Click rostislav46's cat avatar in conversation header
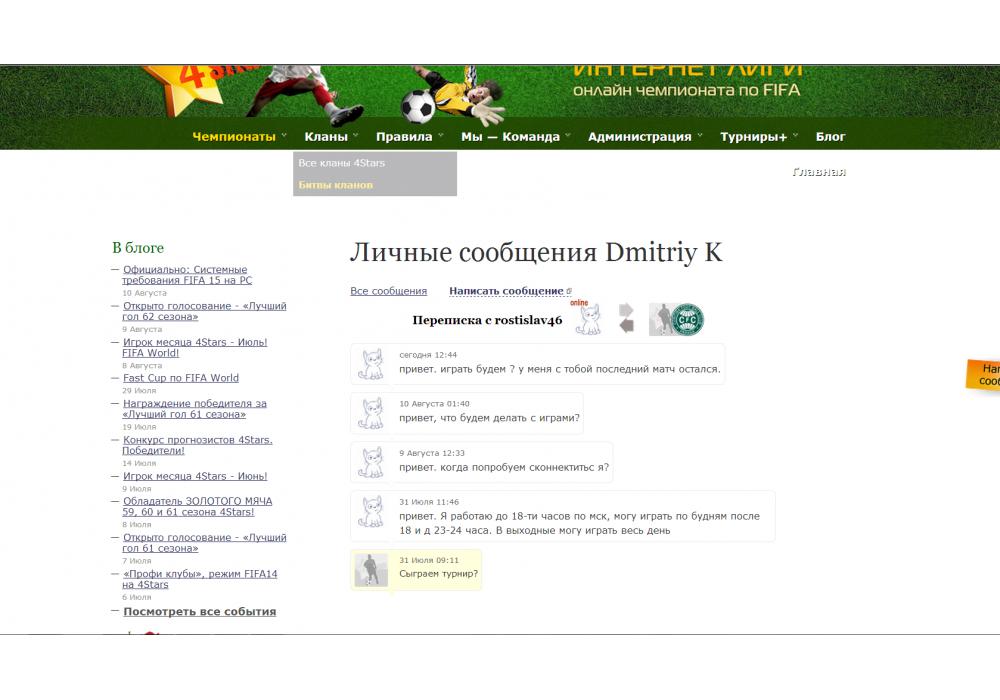Viewport: 1000px width, 700px height. (590, 319)
